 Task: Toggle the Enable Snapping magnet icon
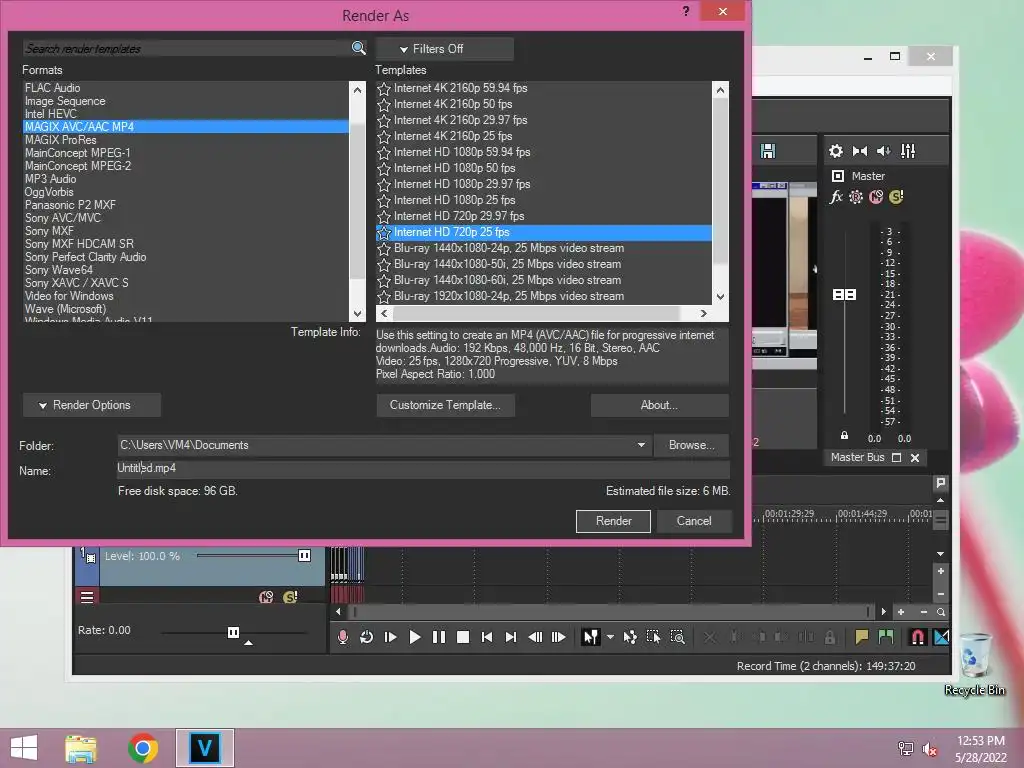[x=918, y=637]
